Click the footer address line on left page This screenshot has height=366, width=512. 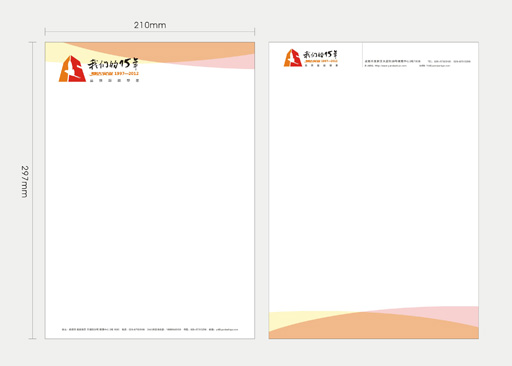[x=150, y=329]
